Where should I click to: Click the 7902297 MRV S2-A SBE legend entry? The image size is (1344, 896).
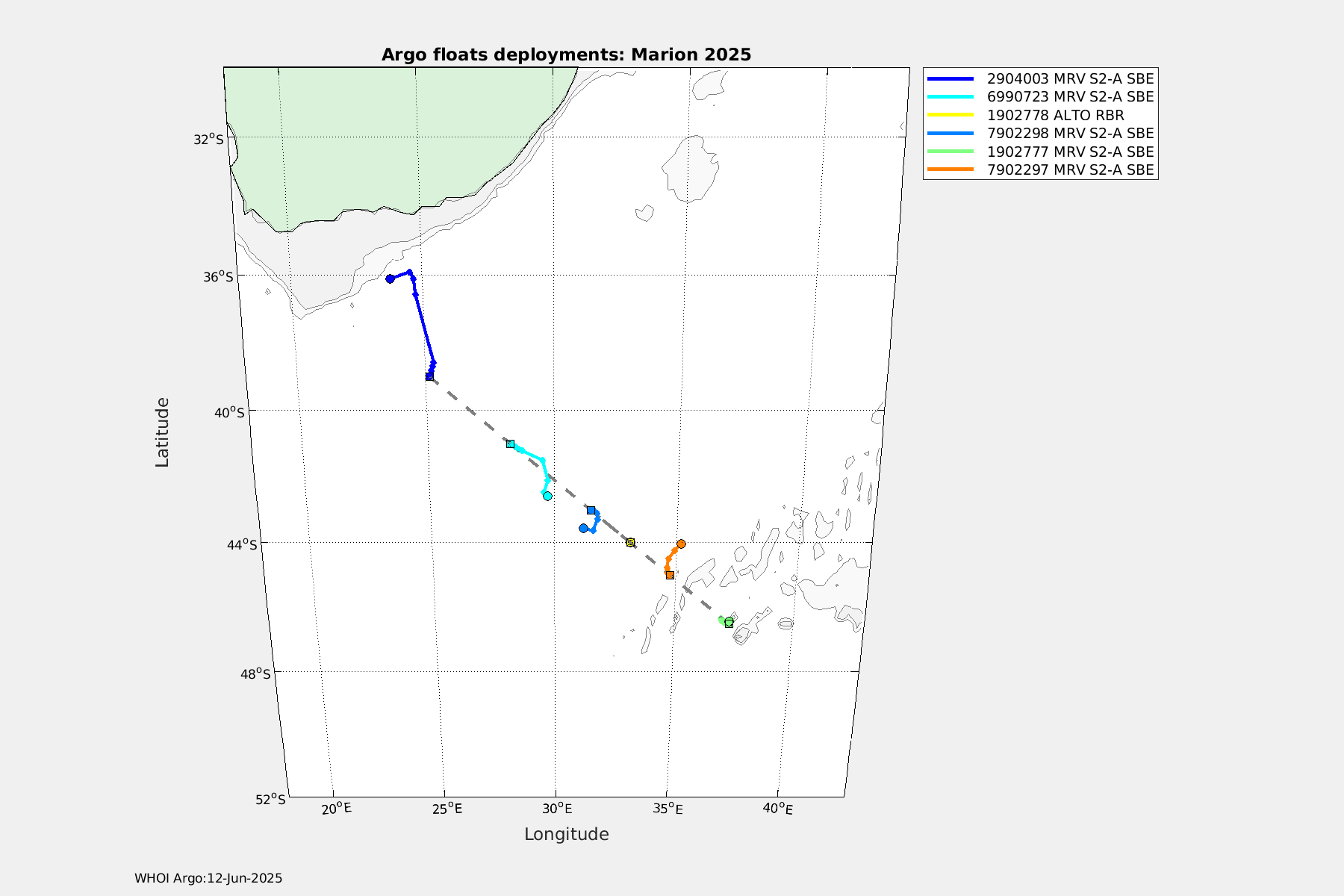tap(1040, 169)
